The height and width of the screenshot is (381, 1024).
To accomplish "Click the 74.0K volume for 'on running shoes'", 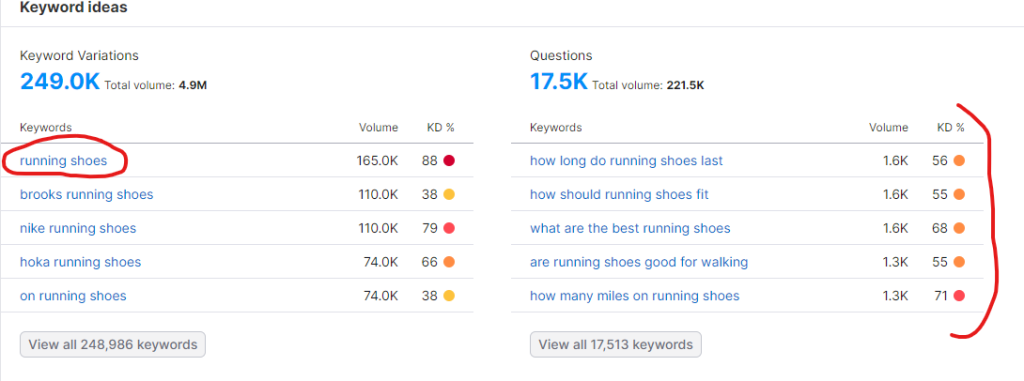I will tap(380, 296).
